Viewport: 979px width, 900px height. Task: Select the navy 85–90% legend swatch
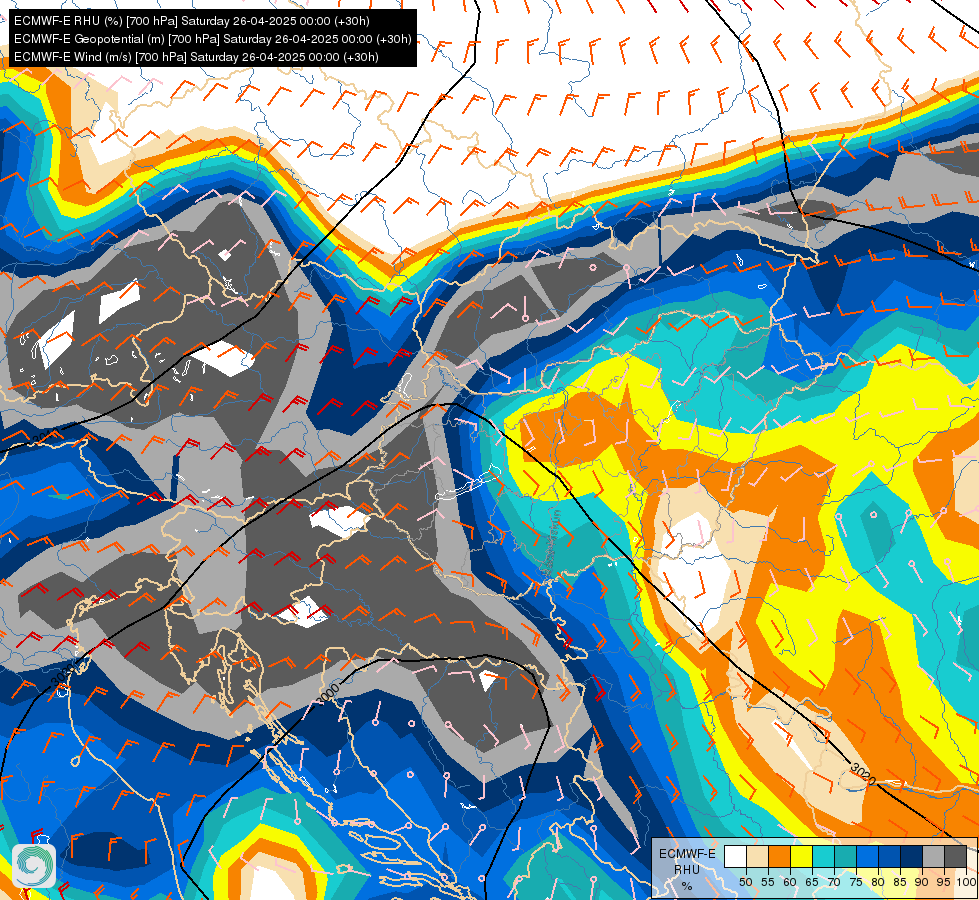[912, 856]
